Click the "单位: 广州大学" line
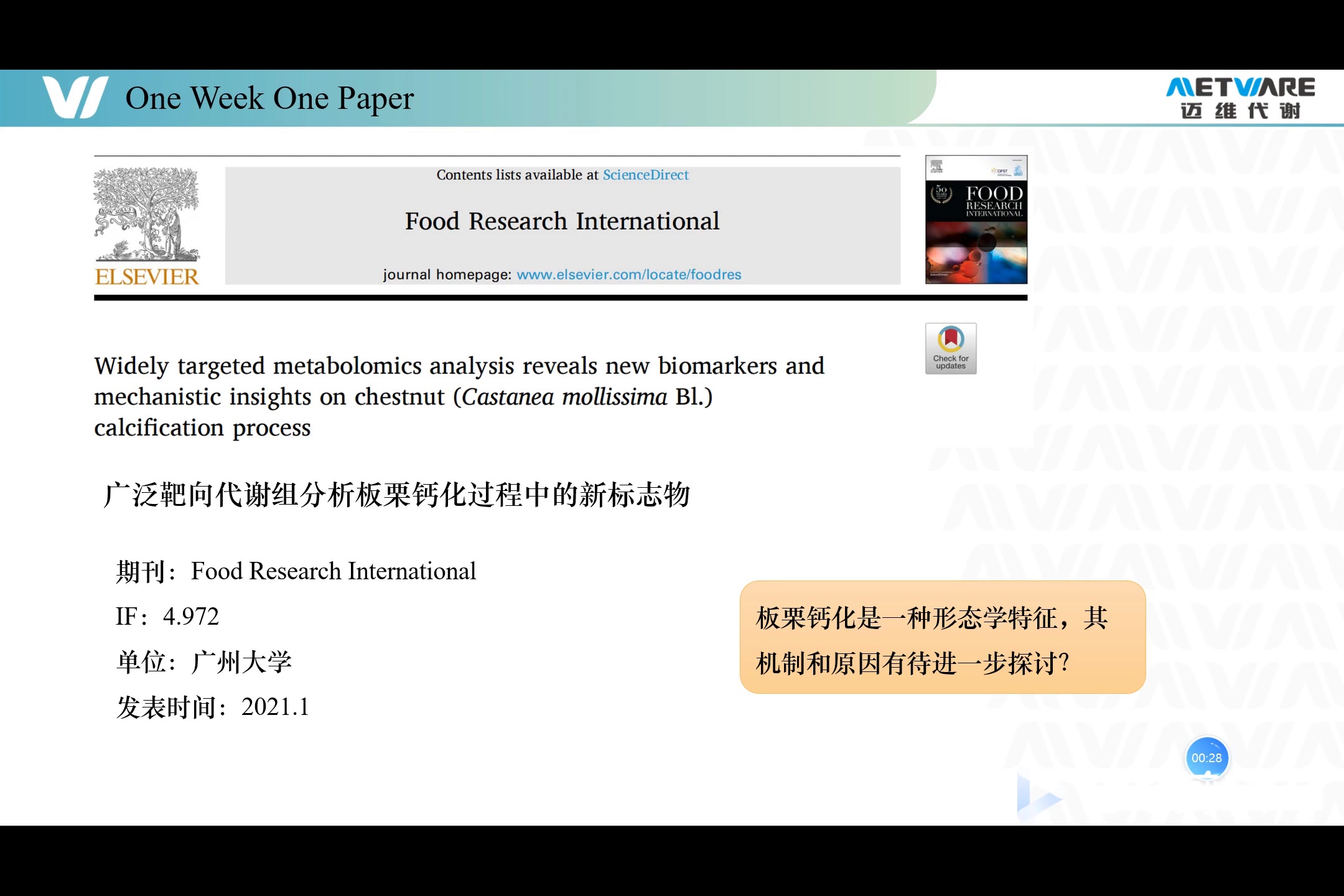 coord(204,662)
